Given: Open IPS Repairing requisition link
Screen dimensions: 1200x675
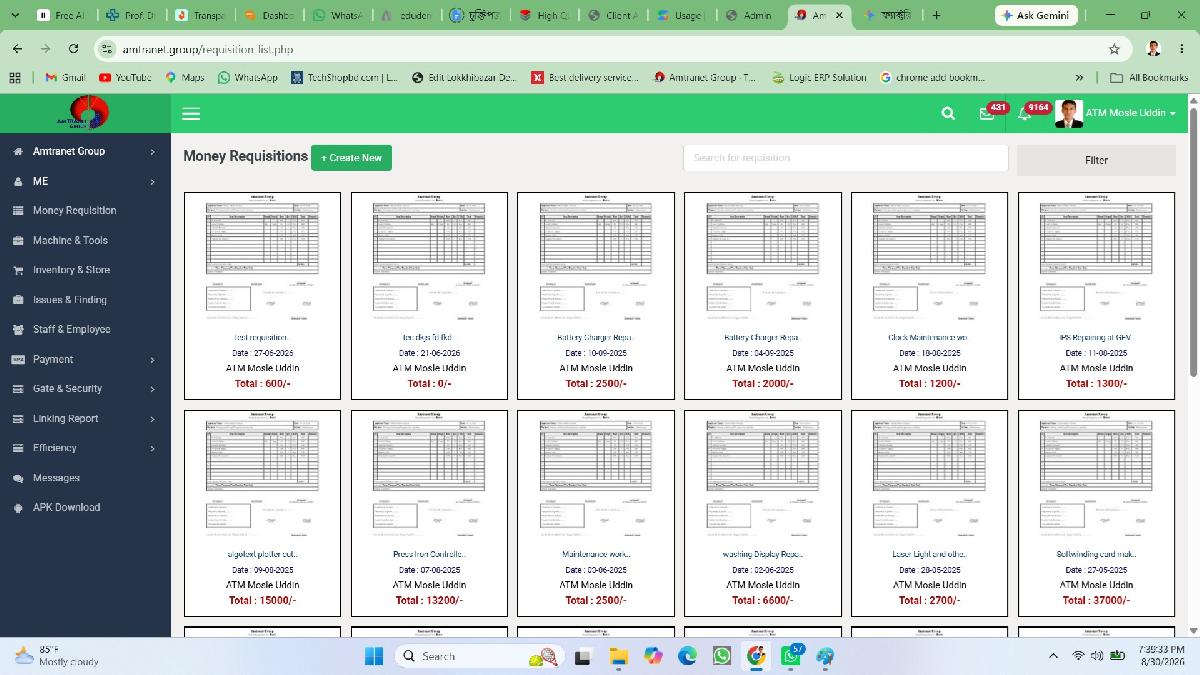Looking at the screenshot, I should (1096, 338).
